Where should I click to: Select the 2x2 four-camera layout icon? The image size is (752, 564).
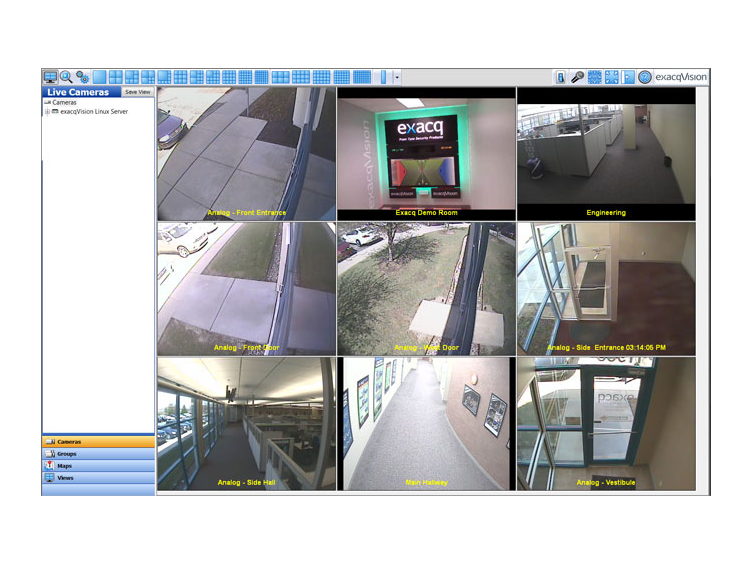click(116, 77)
